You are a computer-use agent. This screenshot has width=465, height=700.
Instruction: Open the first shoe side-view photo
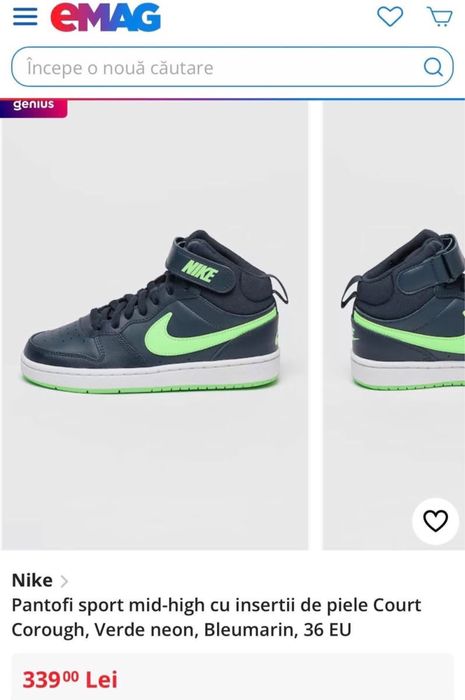coord(154,325)
